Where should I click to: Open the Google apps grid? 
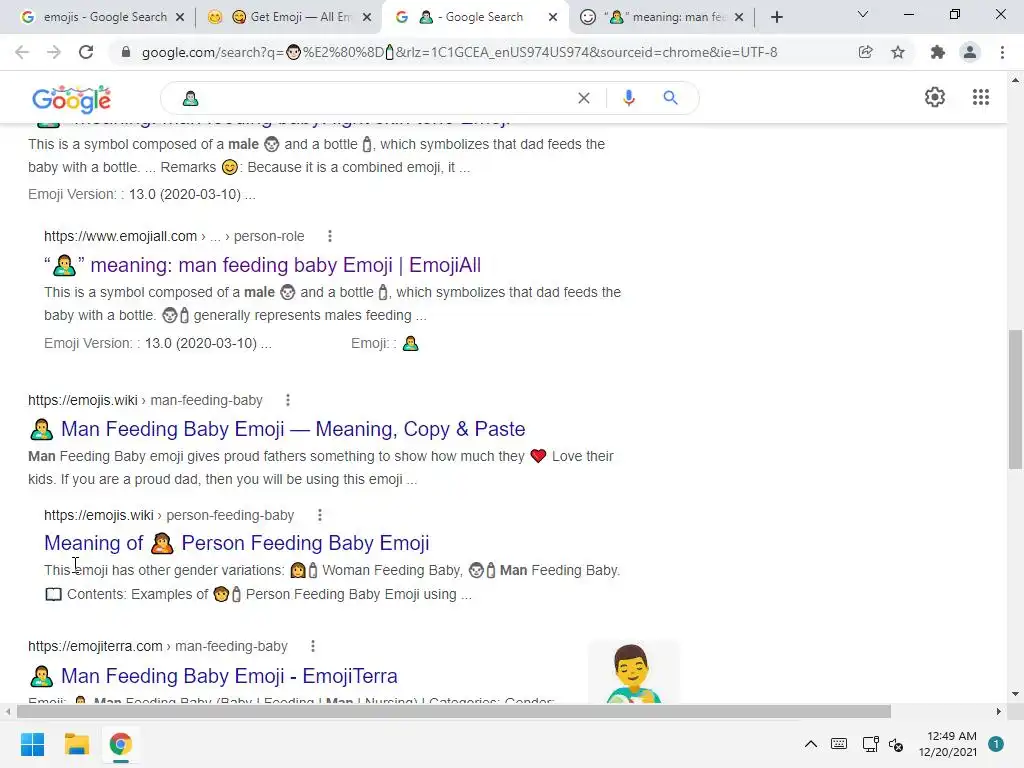tap(981, 97)
